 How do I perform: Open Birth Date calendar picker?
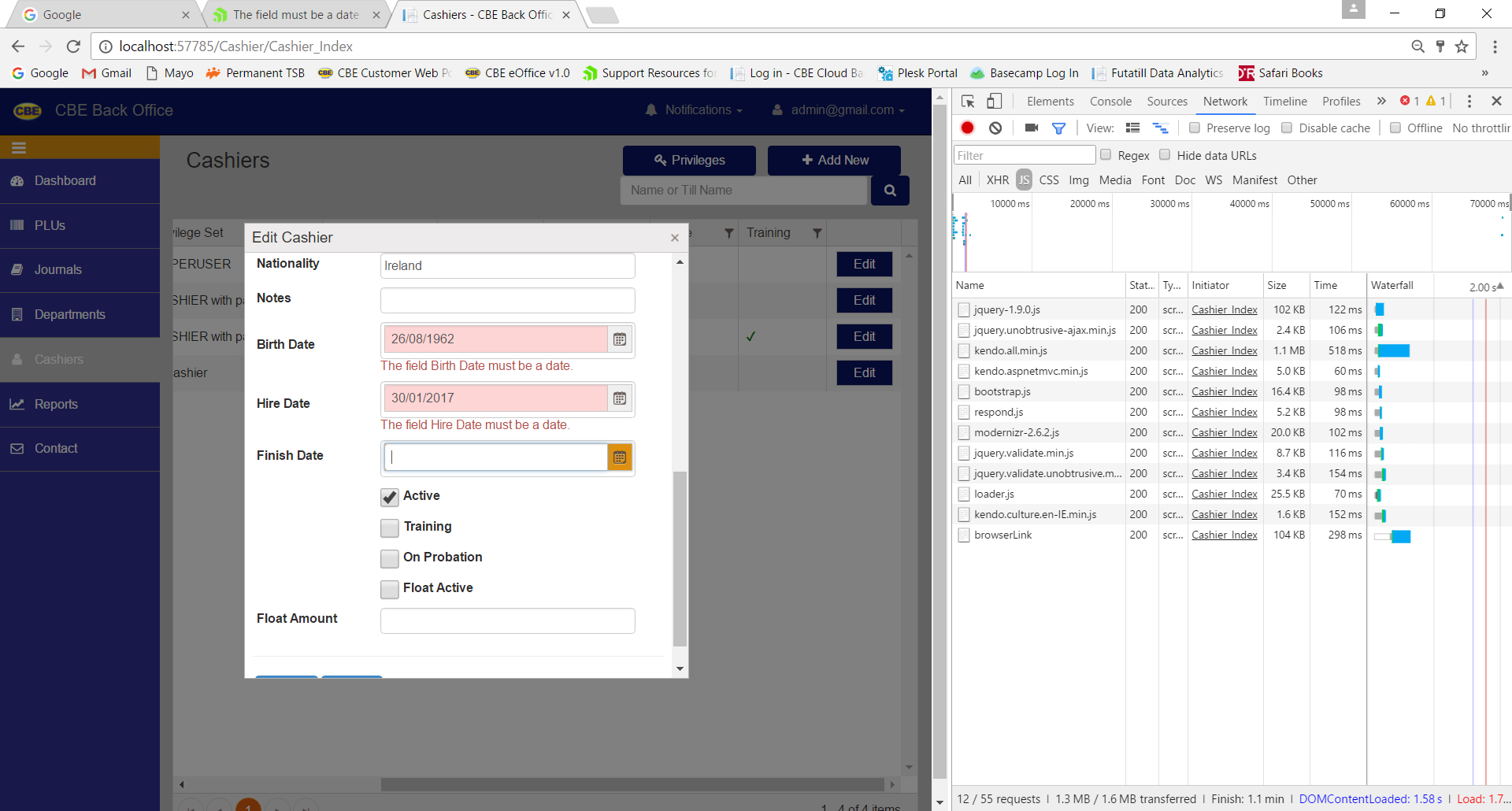tap(620, 339)
